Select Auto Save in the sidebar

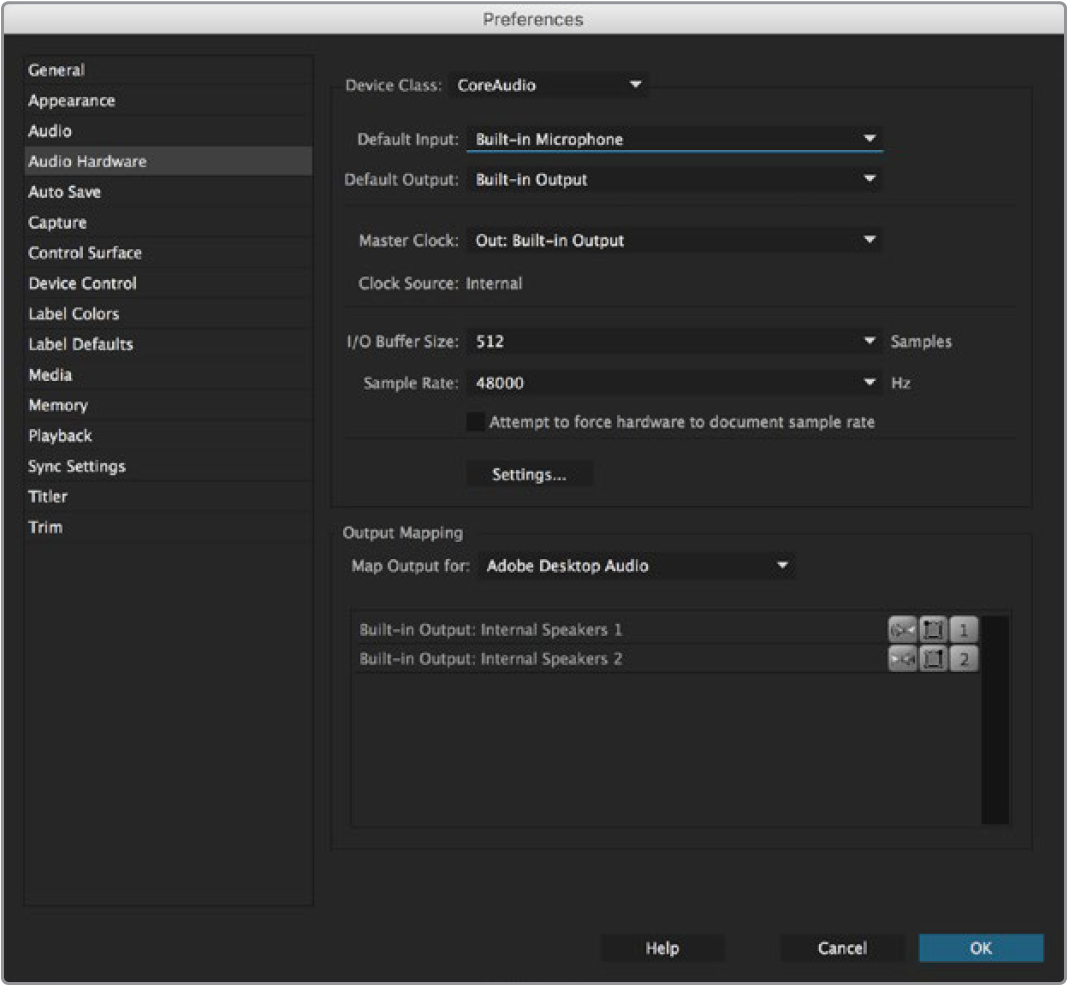click(64, 192)
